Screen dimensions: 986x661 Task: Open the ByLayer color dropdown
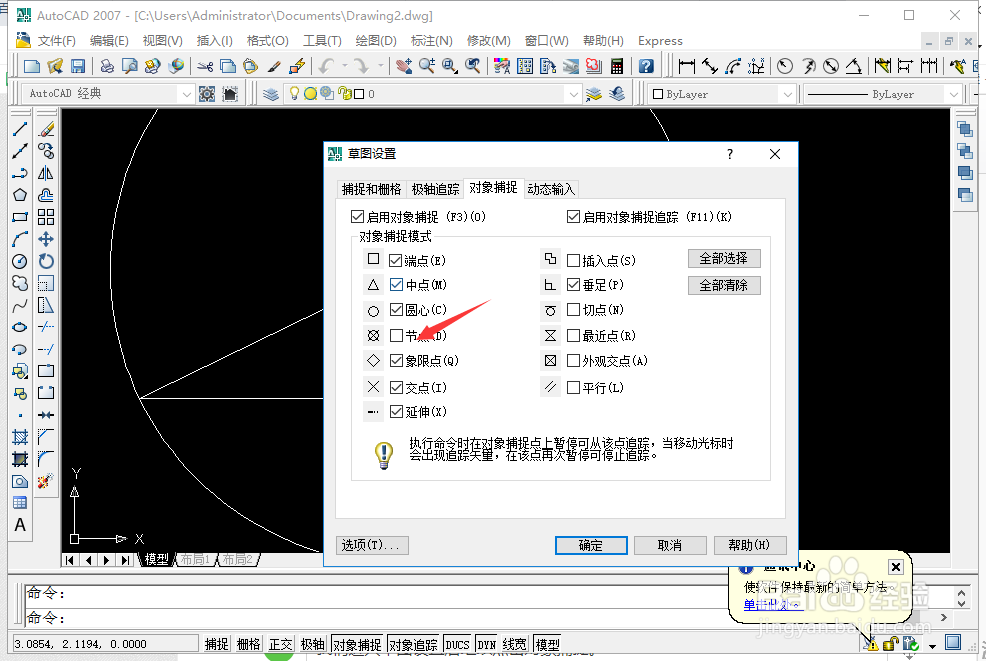788,94
